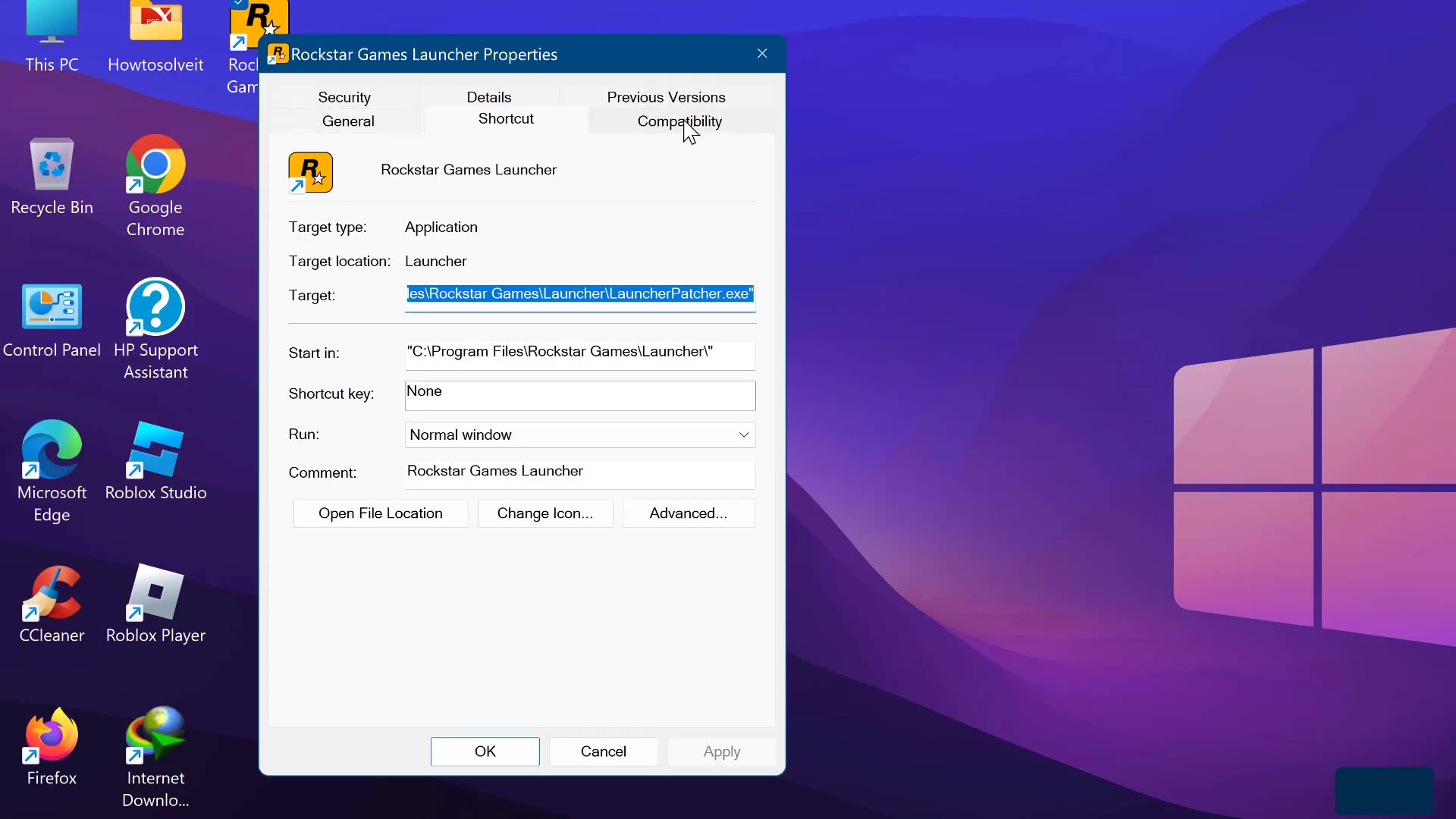Launch Firefox from desktop
1456x819 pixels.
click(x=52, y=746)
